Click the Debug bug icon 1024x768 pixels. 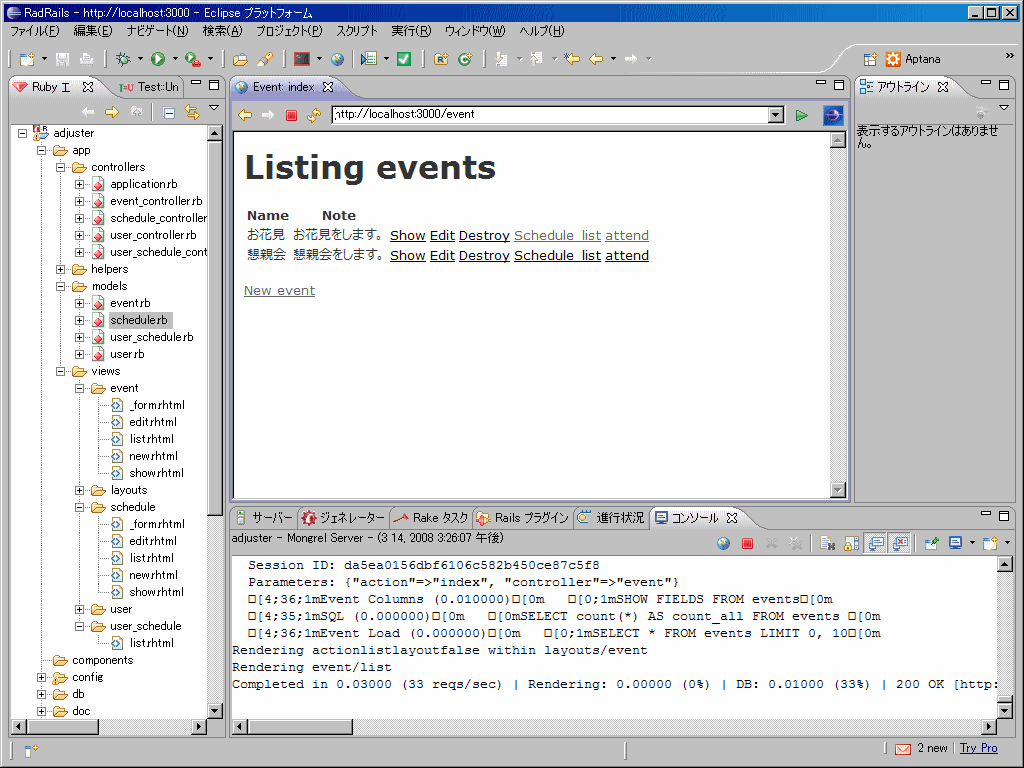pyautogui.click(x=123, y=59)
